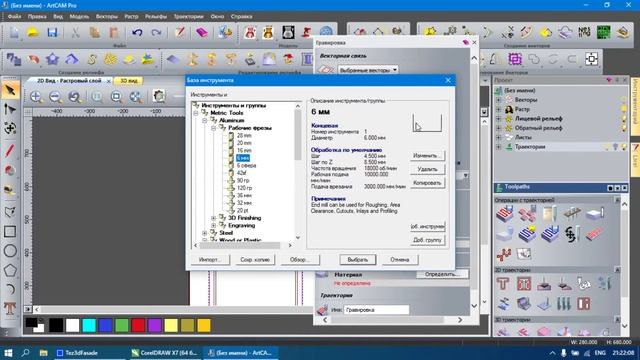Viewport: 640px width, 360px height.
Task: Click the Zoom Out magnifier icon
Action: (x=56, y=97)
